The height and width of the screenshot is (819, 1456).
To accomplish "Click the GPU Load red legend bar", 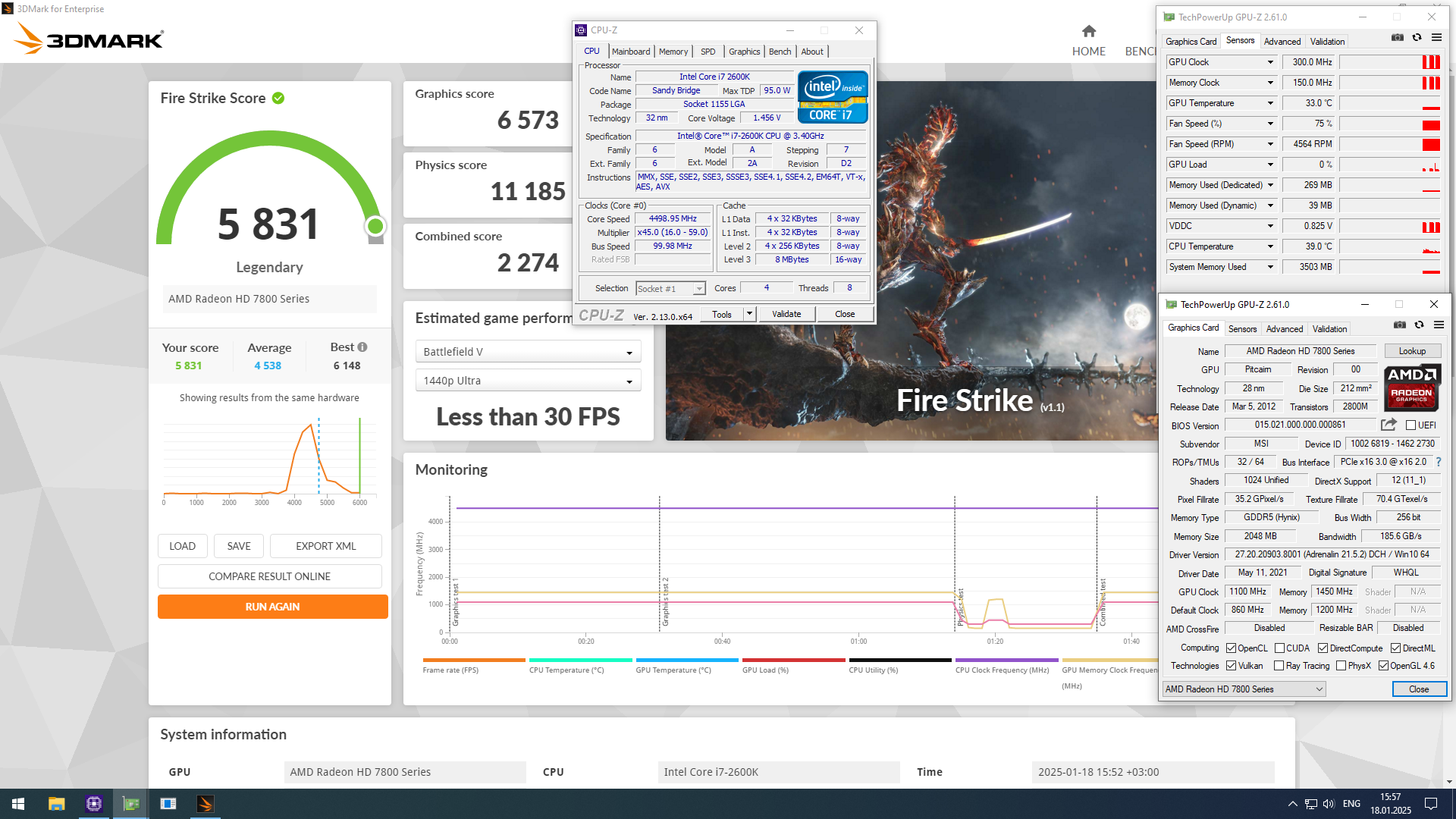I will pyautogui.click(x=794, y=661).
